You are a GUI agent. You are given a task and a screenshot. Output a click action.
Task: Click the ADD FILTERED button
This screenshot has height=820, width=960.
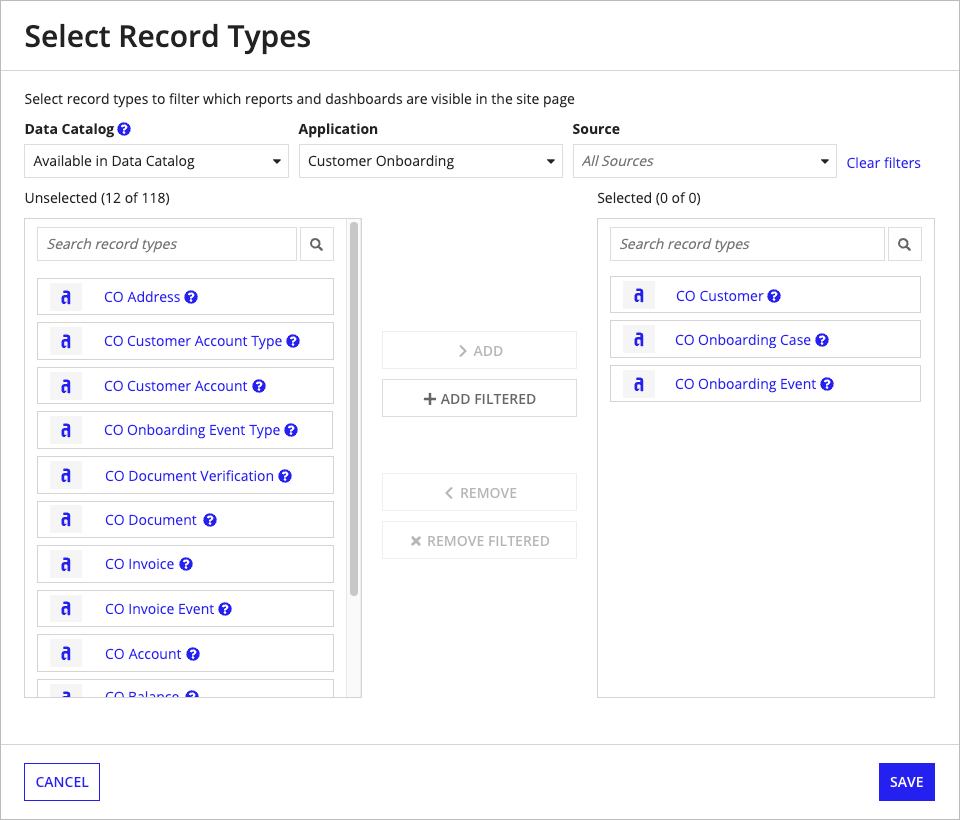click(x=479, y=399)
